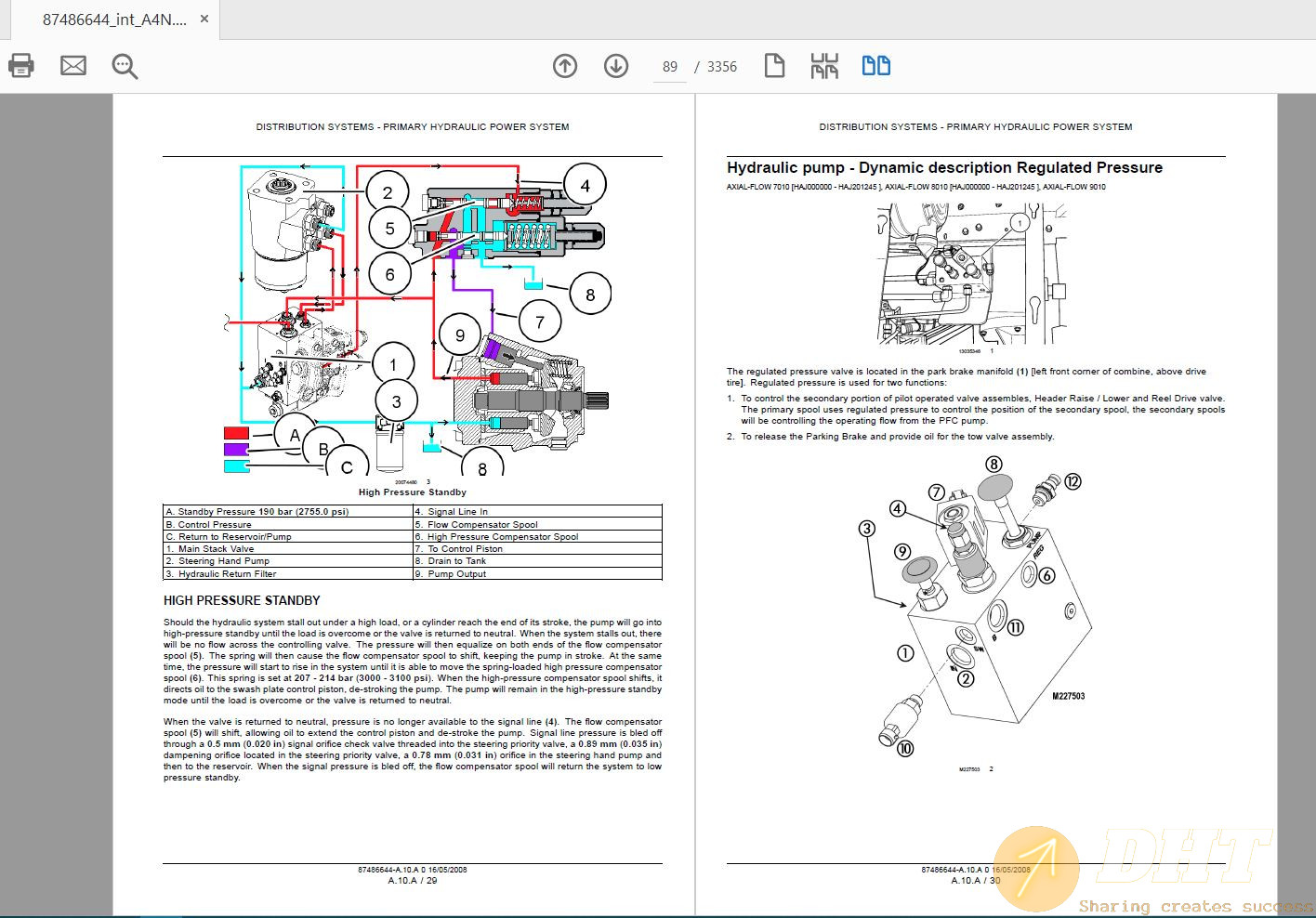Click the page number field showing 89
Image resolution: width=1316 pixels, height=918 pixels.
point(670,67)
